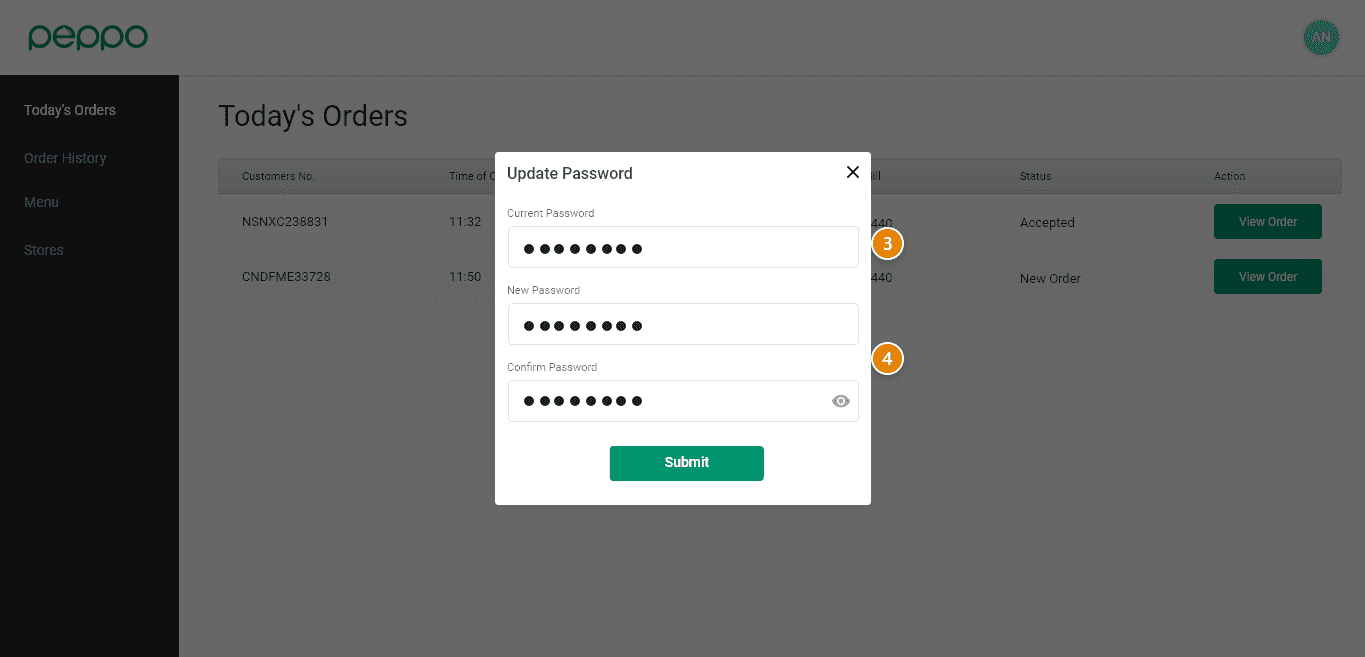
Task: Open the Menu sidebar item
Action: click(x=42, y=202)
